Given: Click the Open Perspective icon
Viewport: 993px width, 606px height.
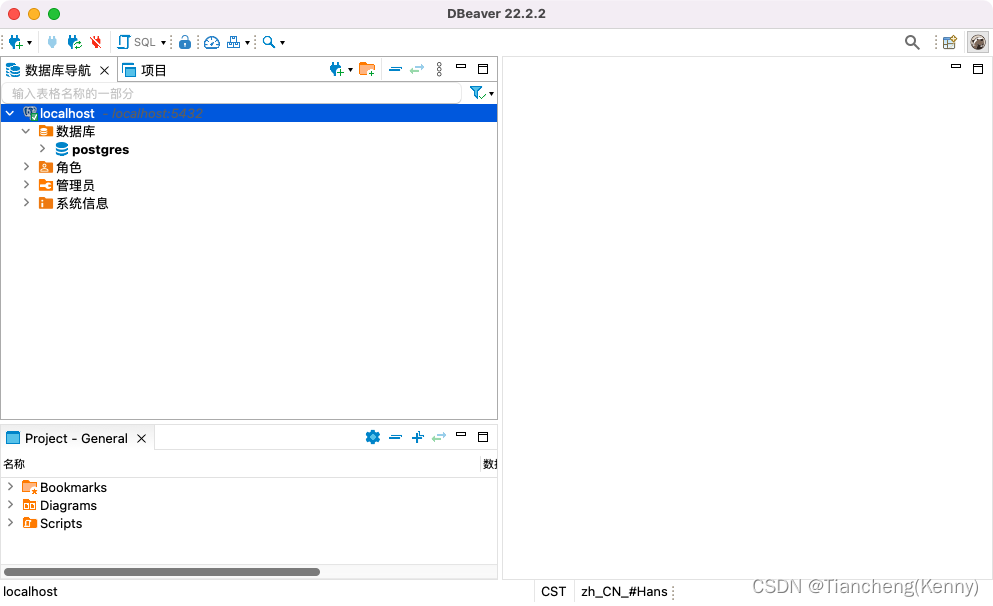Looking at the screenshot, I should click(949, 42).
